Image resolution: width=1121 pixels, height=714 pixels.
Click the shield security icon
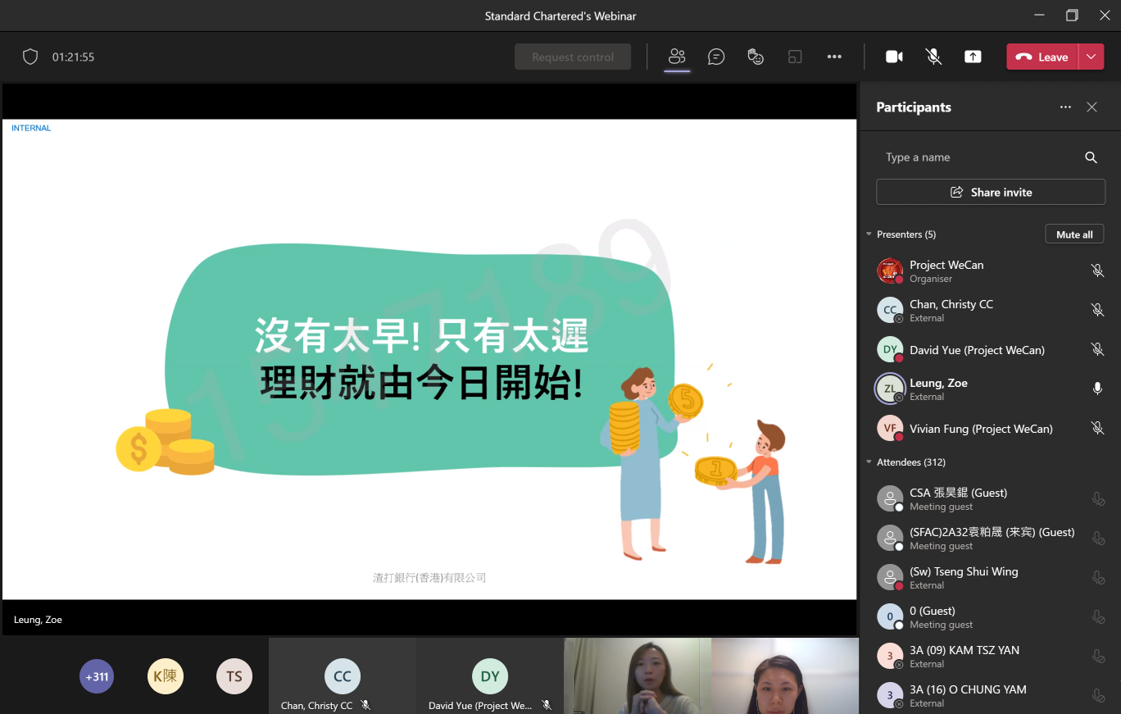click(x=30, y=57)
